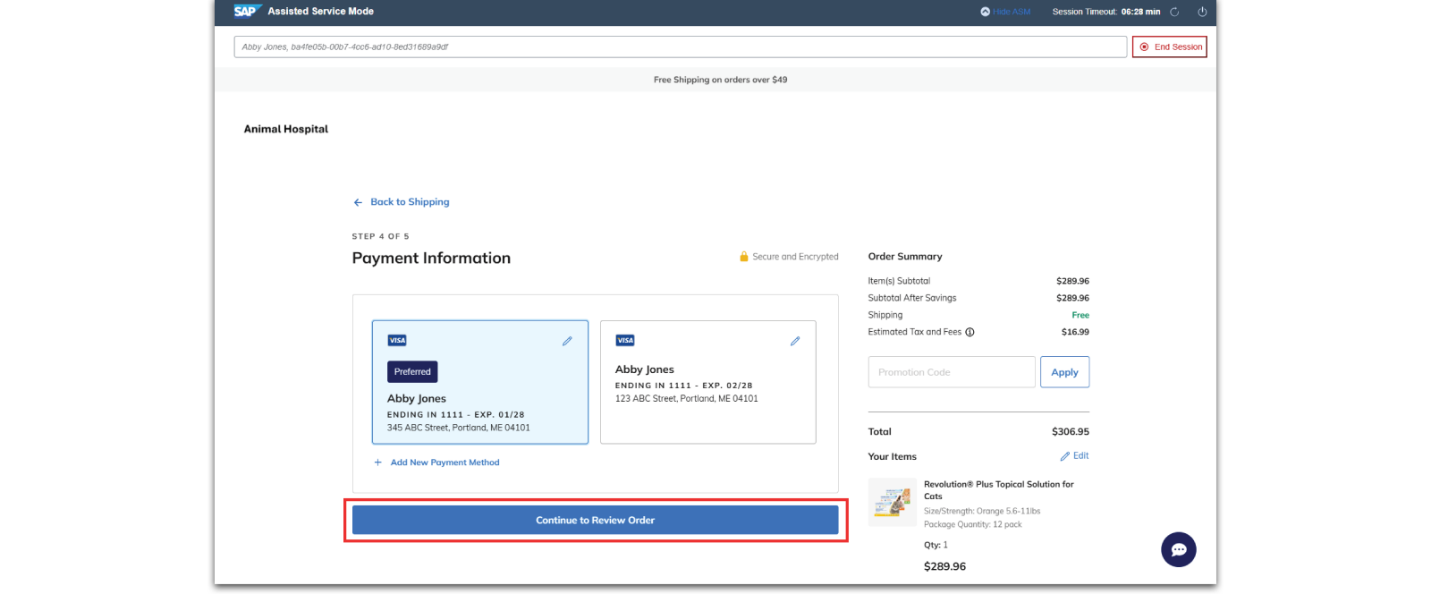Click the plus icon to add payment

[378, 463]
